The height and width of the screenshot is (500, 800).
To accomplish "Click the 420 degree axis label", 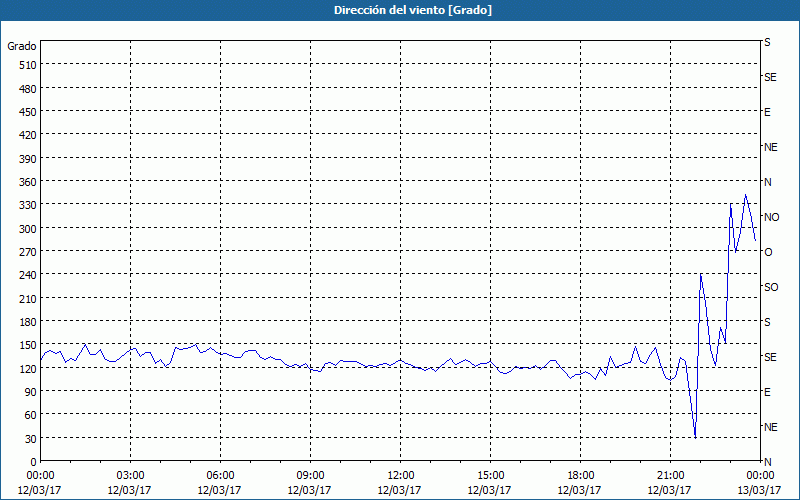I will [x=28, y=135].
